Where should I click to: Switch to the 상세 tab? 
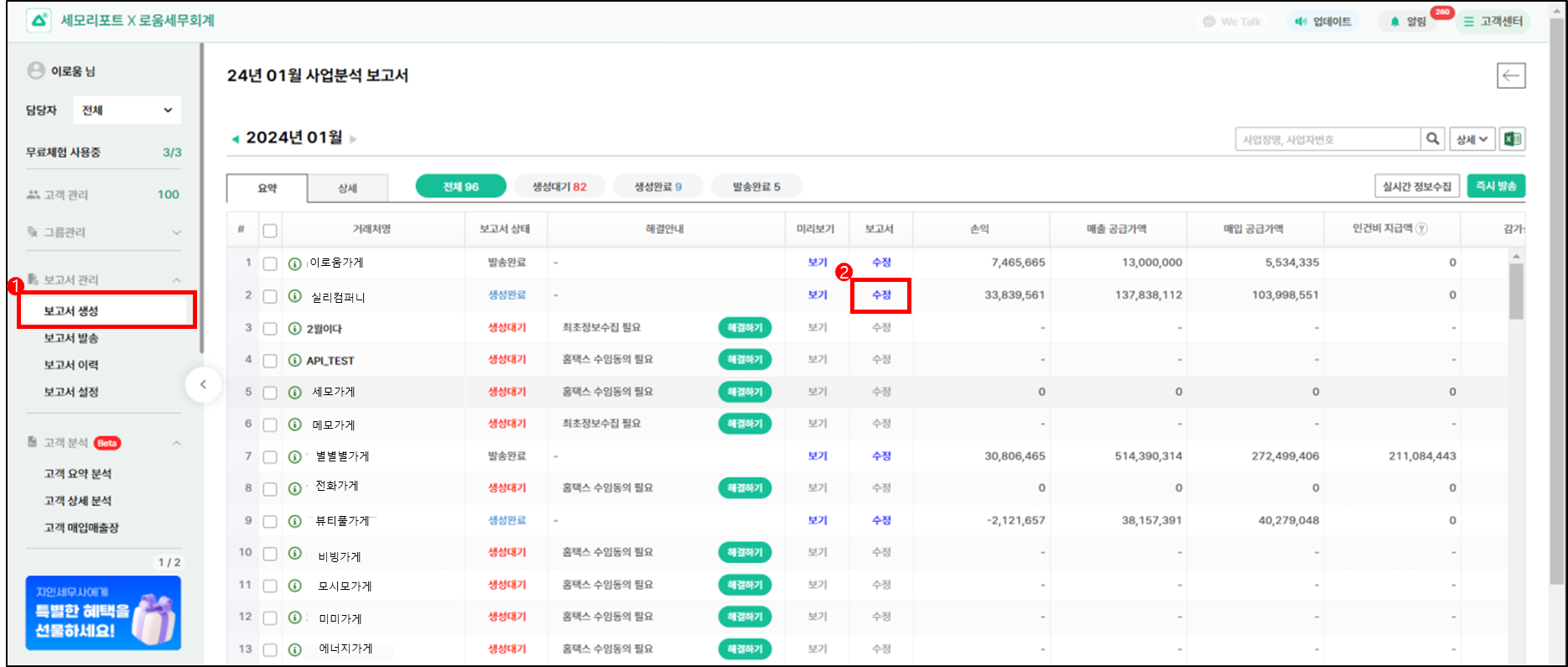[347, 188]
